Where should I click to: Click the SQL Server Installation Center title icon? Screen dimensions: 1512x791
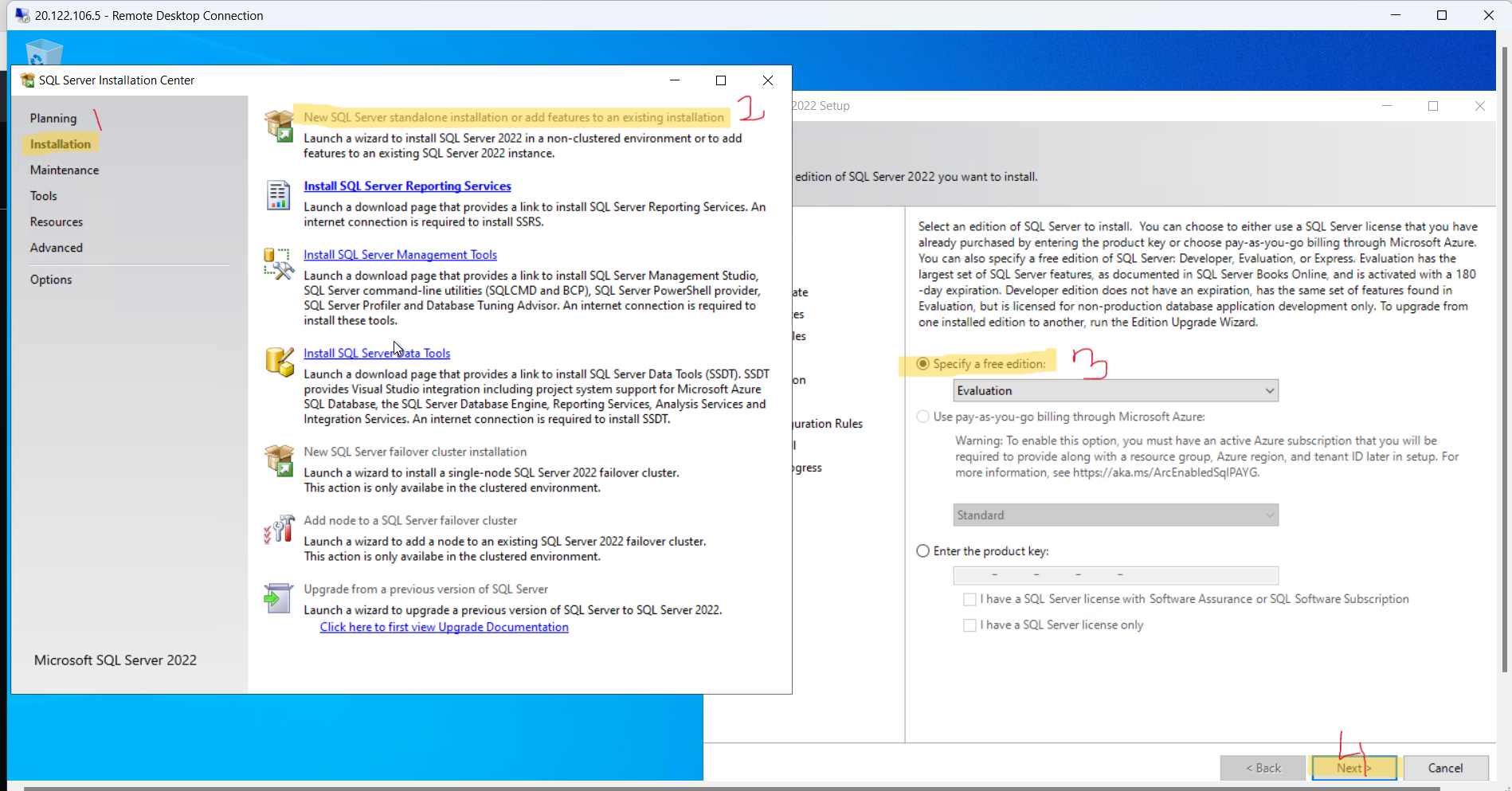pos(27,80)
